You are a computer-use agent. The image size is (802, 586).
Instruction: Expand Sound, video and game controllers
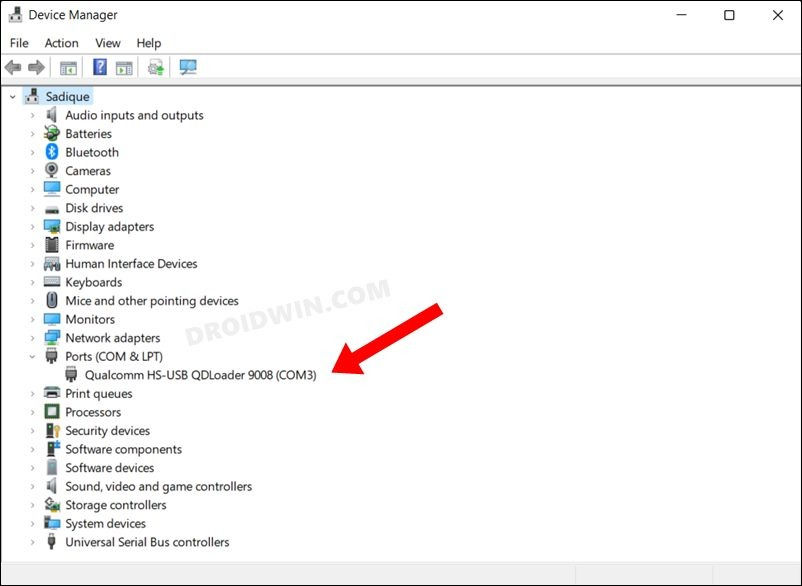tap(32, 487)
